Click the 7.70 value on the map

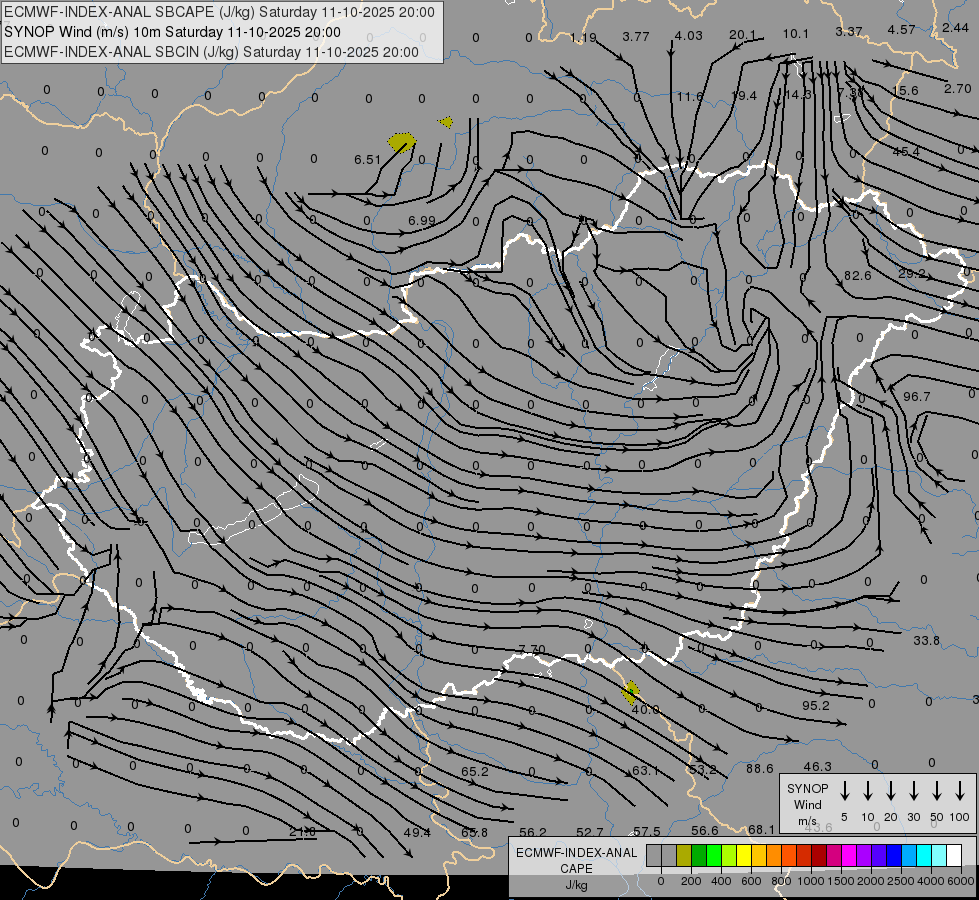click(532, 650)
